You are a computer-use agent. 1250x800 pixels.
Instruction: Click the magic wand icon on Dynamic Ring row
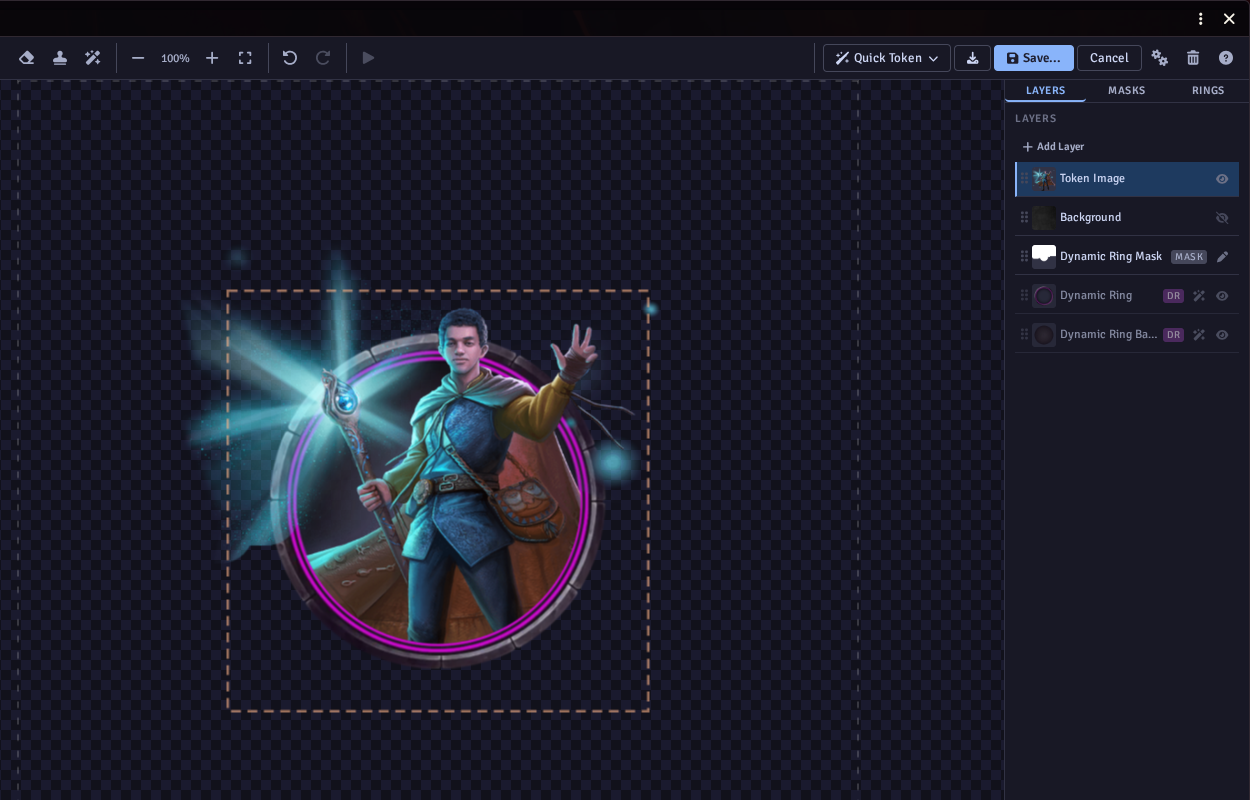(1199, 295)
